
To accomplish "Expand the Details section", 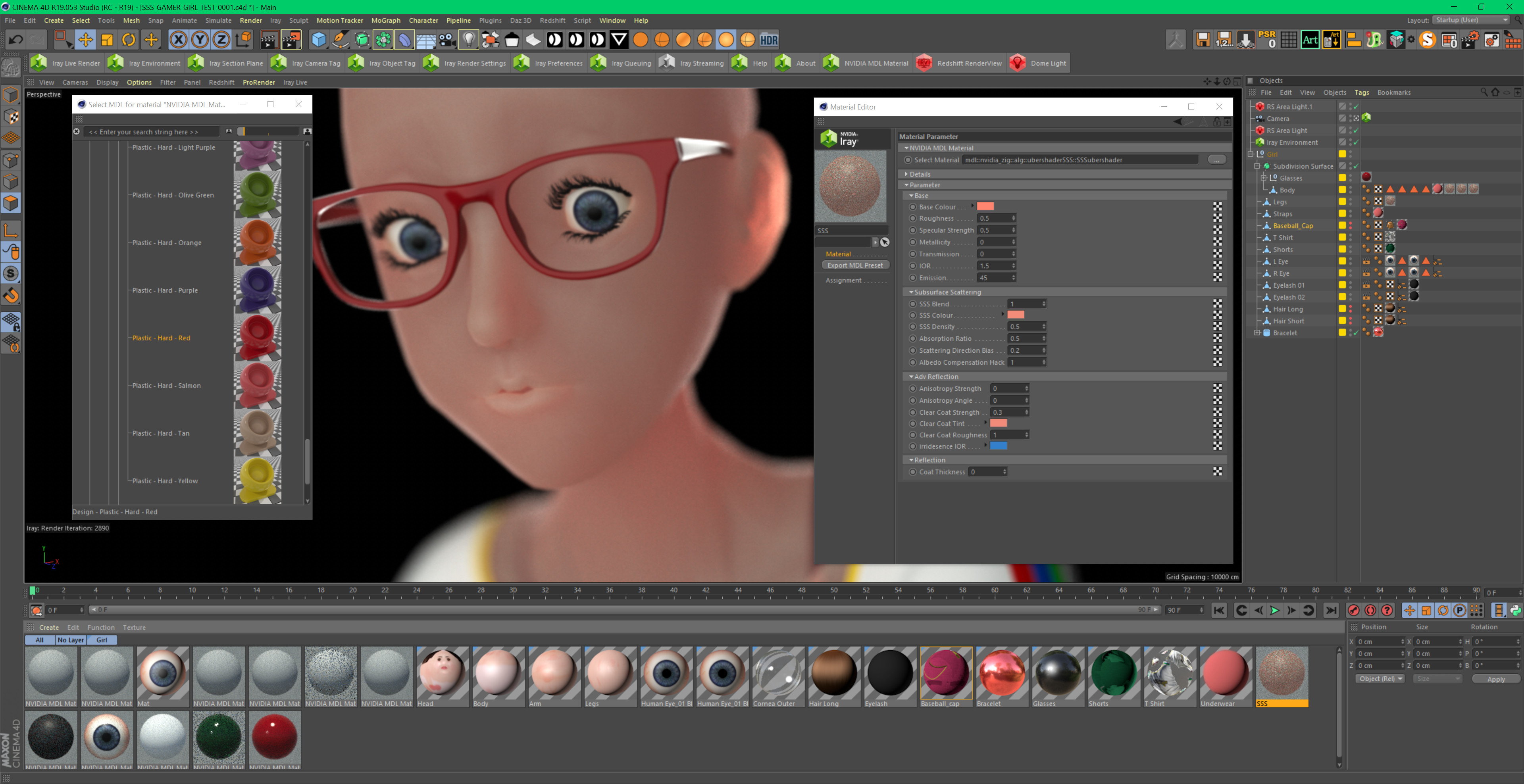I will (906, 174).
